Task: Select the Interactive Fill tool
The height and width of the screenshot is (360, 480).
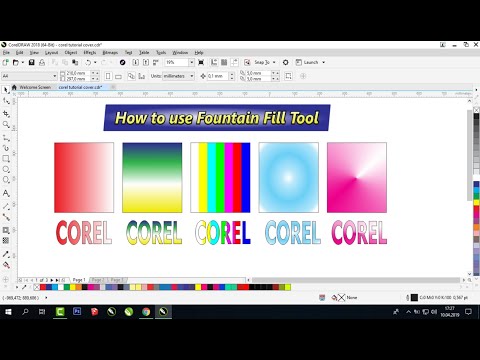Action: tap(6, 265)
